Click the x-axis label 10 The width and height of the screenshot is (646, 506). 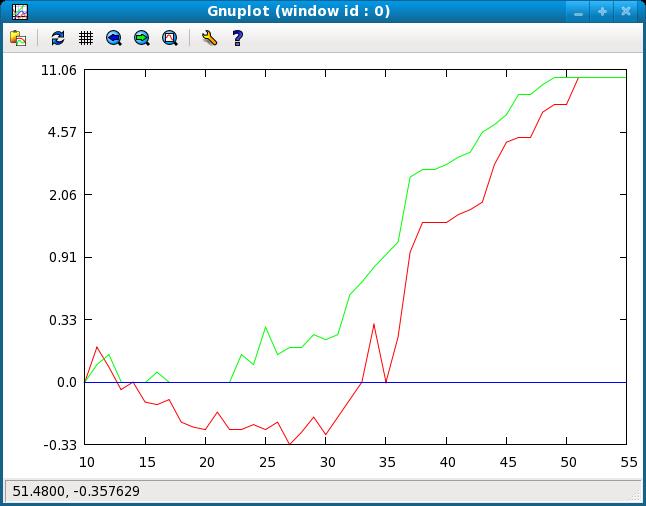[x=87, y=462]
